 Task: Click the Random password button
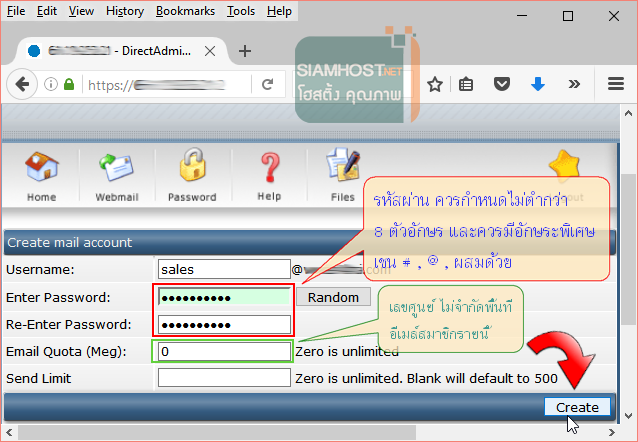point(333,297)
